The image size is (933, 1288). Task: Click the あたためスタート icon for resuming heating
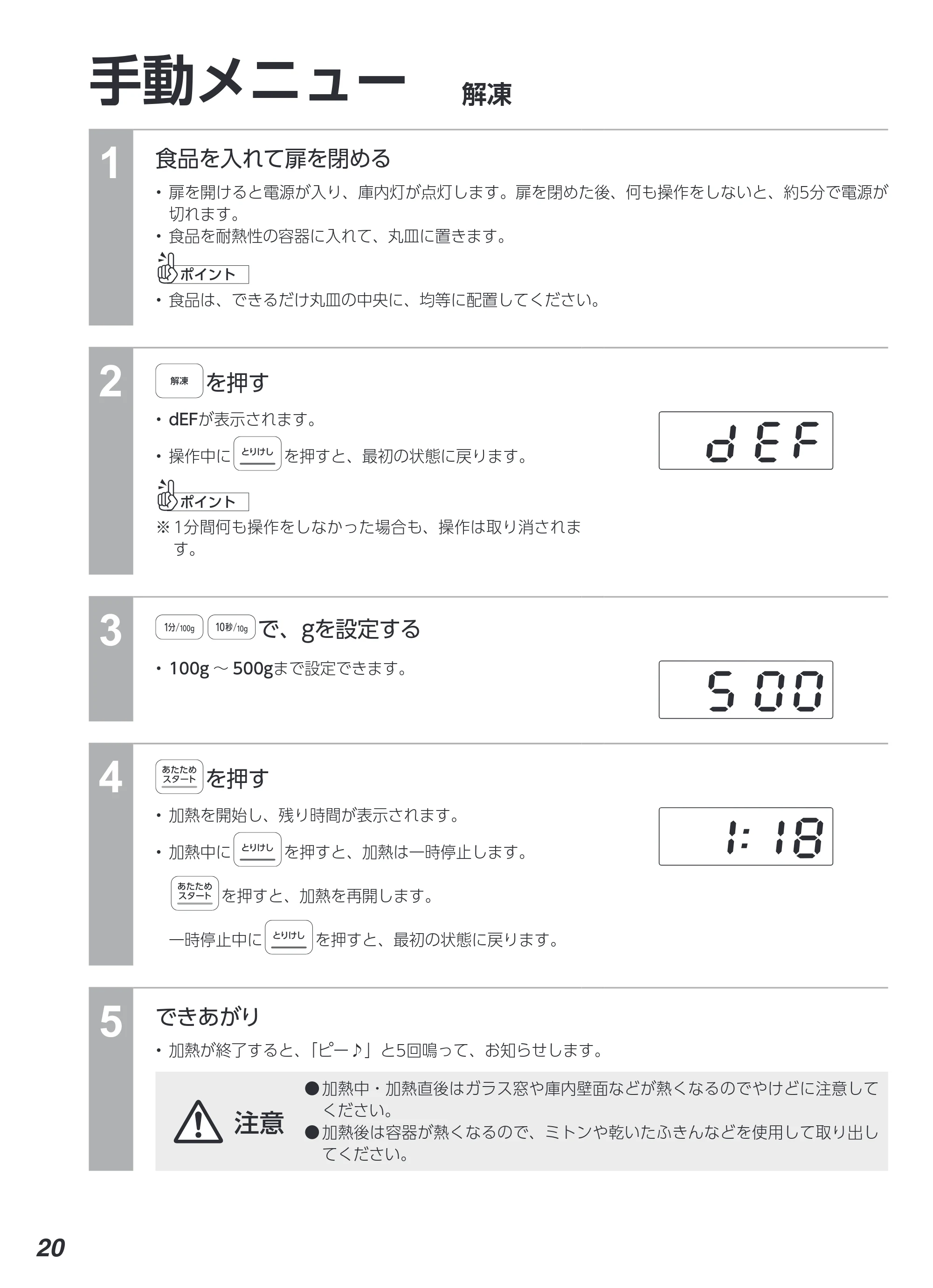point(195,893)
